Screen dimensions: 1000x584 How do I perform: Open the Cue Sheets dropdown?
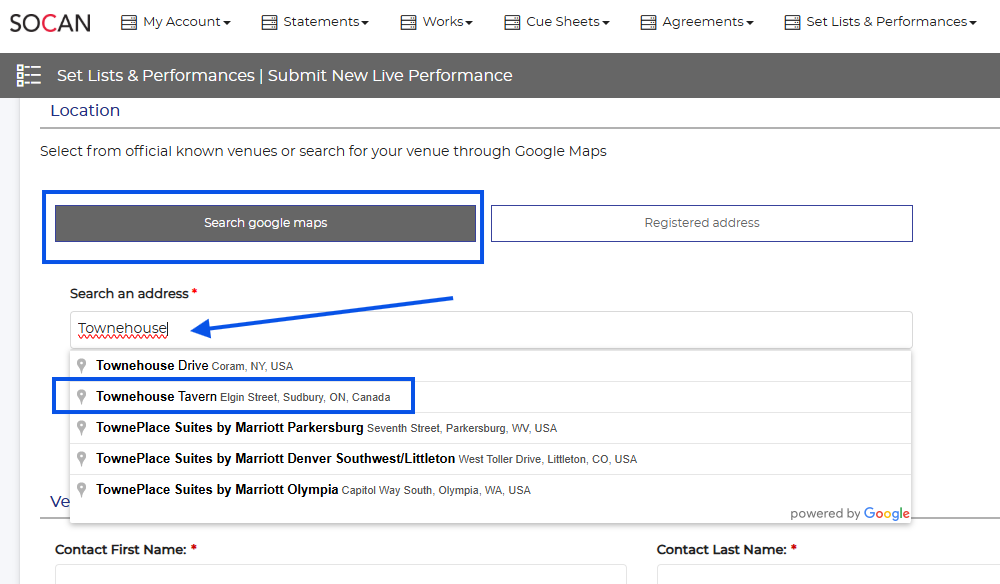pos(567,22)
